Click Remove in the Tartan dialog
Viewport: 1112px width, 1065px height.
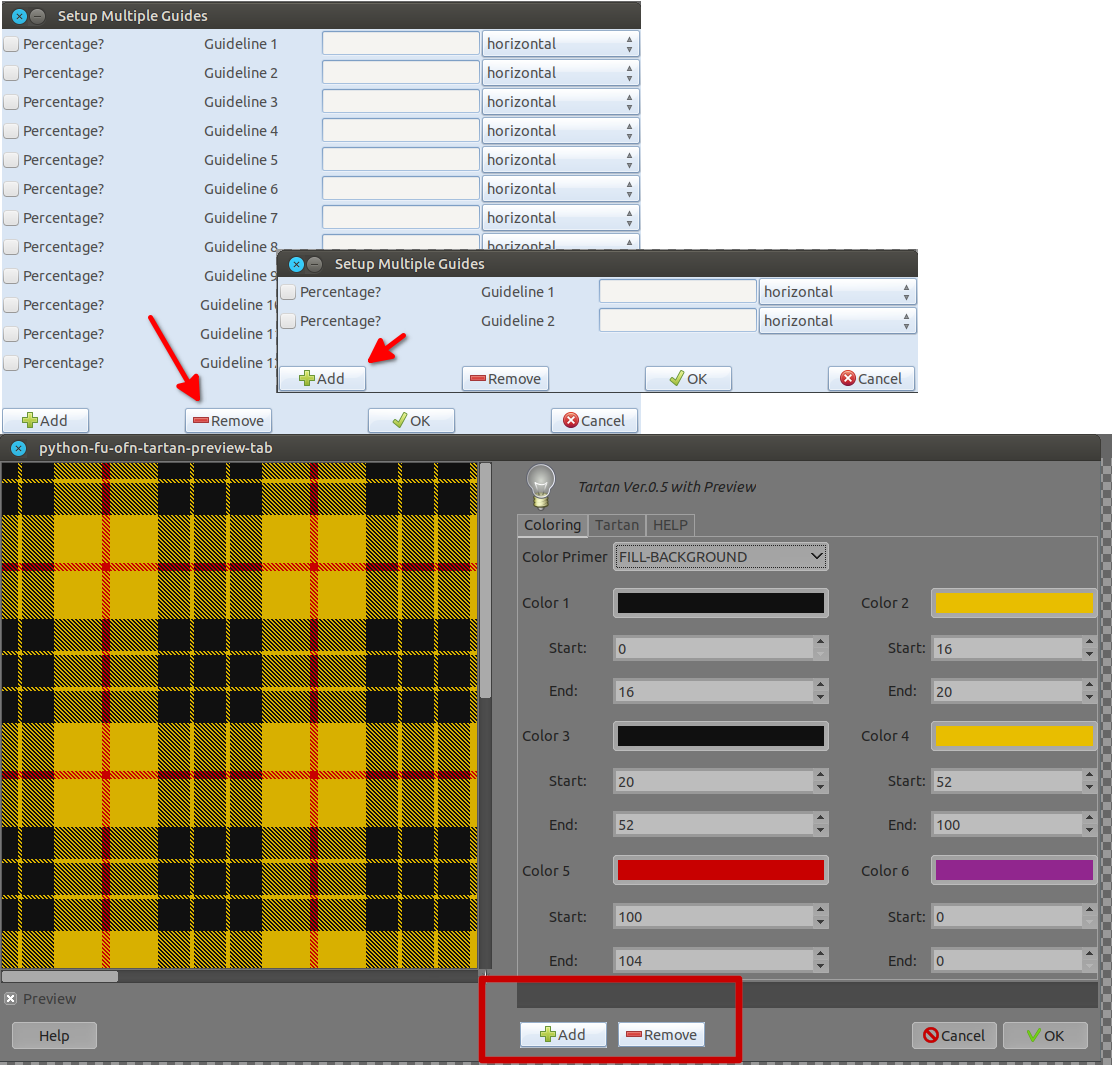(662, 1035)
